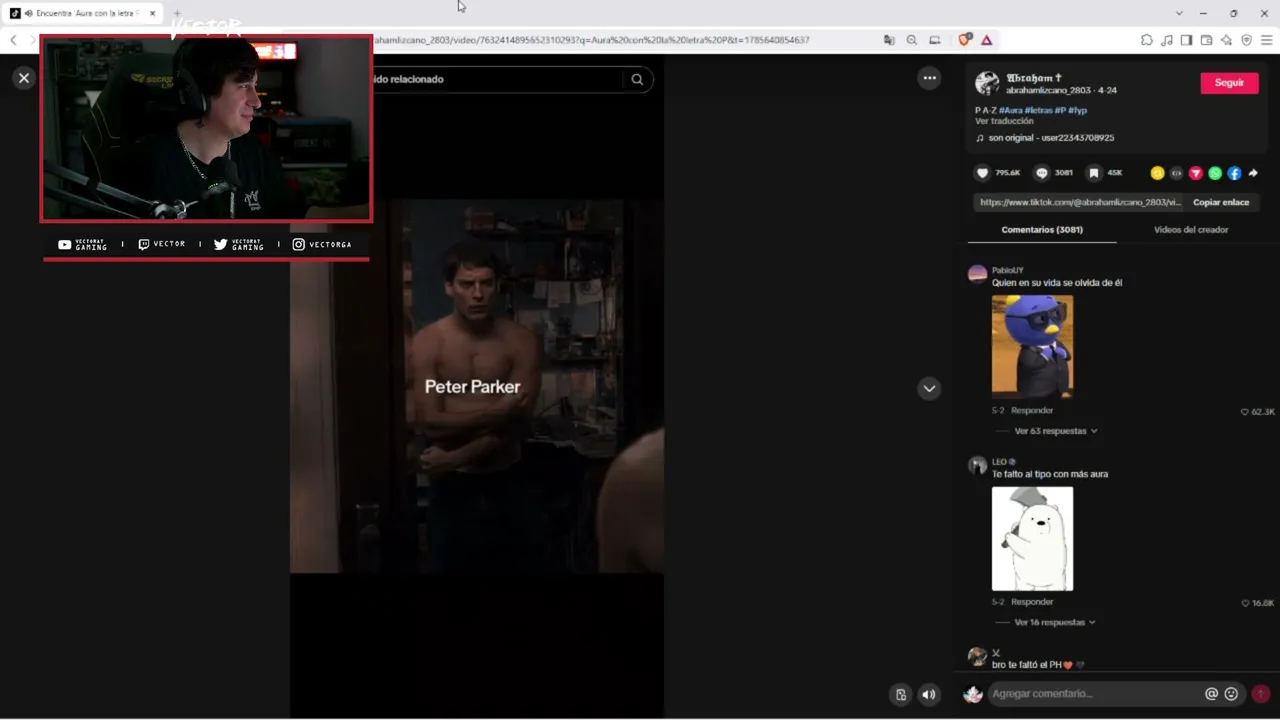Save the video with the bookmark icon
Screen dimensions: 1280x720
1094,173
